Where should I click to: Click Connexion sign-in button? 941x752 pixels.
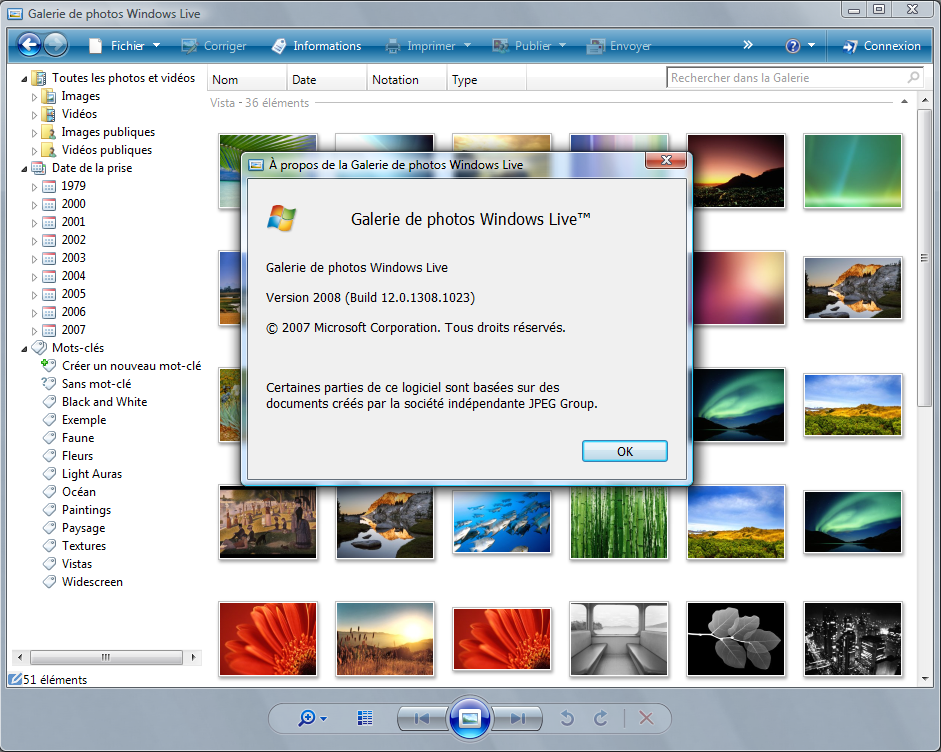(x=881, y=46)
